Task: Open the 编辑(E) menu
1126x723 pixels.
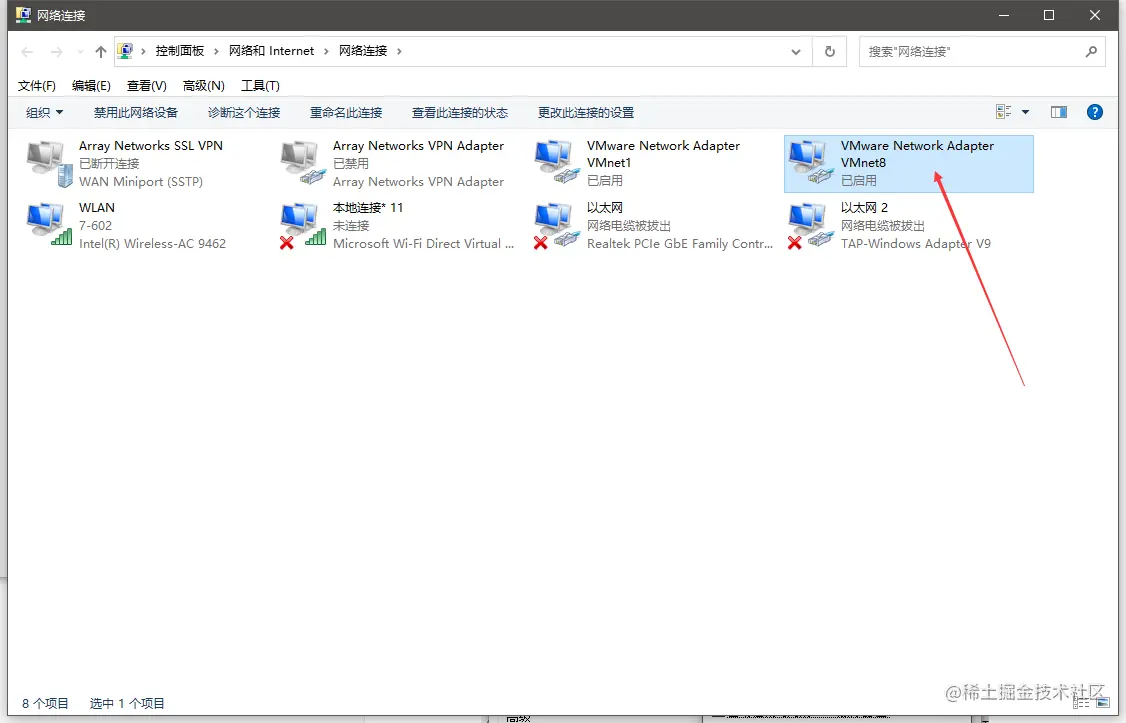Action: pos(91,85)
